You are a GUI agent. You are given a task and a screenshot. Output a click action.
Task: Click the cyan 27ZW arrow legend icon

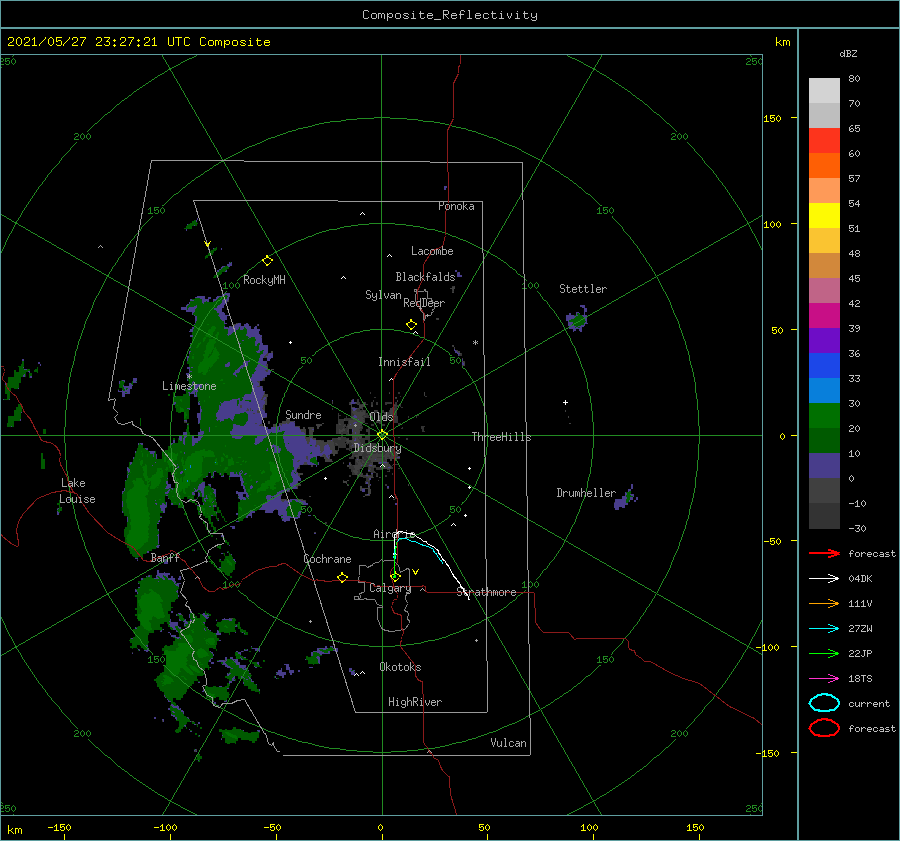coord(824,629)
